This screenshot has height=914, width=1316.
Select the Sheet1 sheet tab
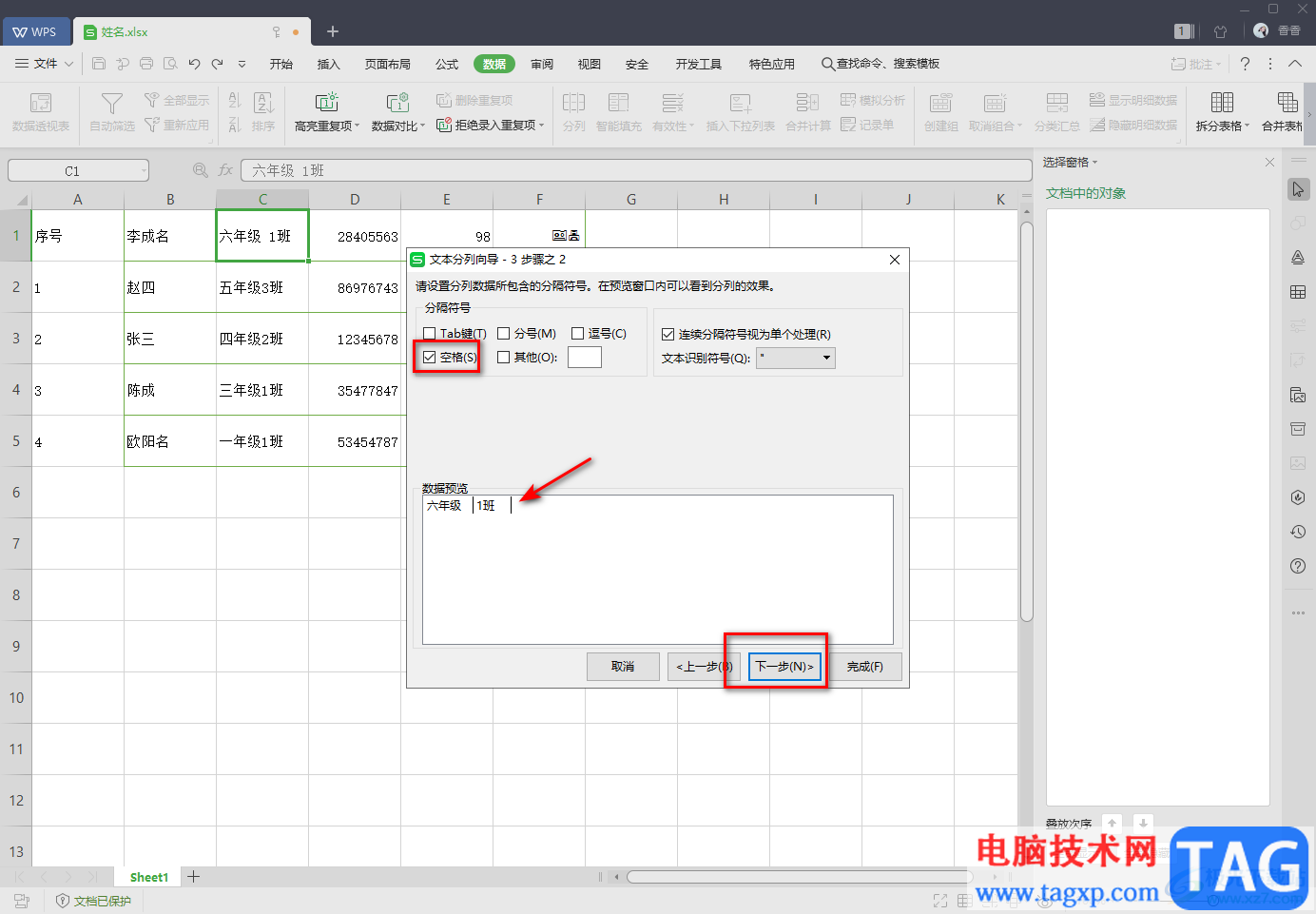click(149, 877)
